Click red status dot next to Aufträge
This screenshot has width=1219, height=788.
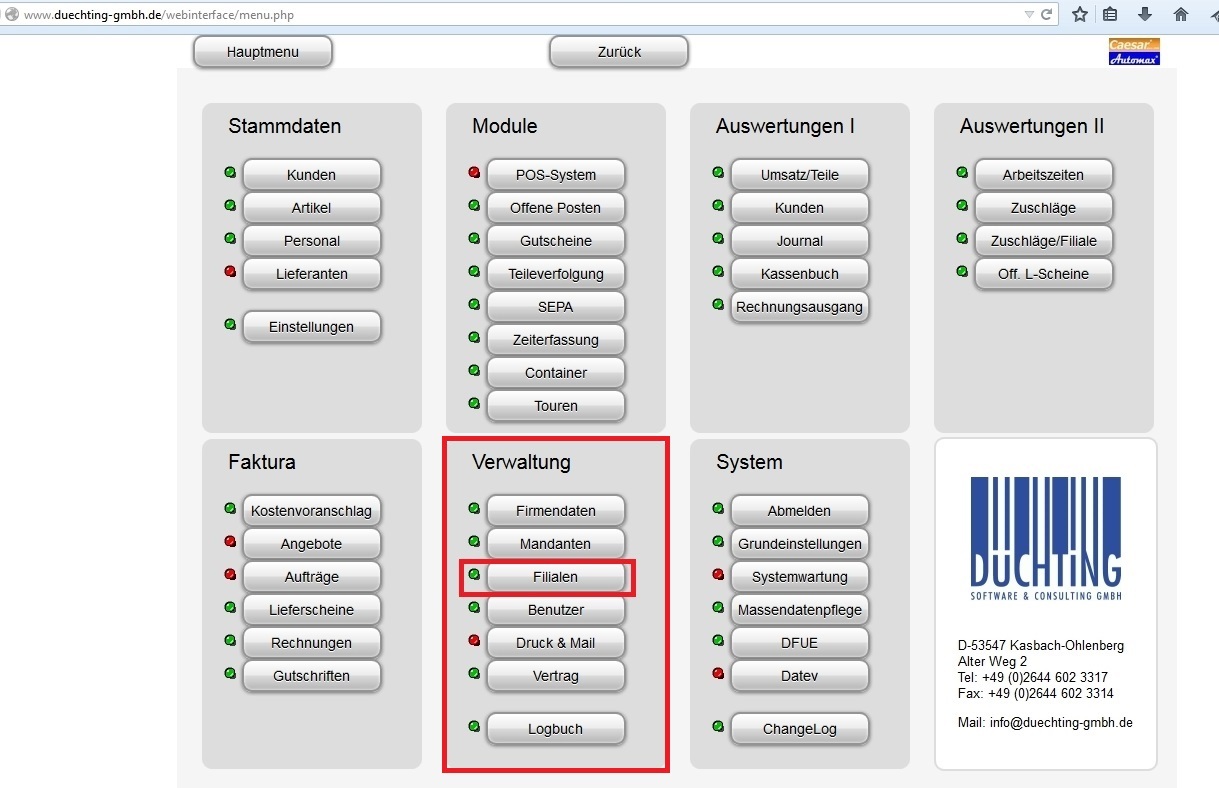230,574
